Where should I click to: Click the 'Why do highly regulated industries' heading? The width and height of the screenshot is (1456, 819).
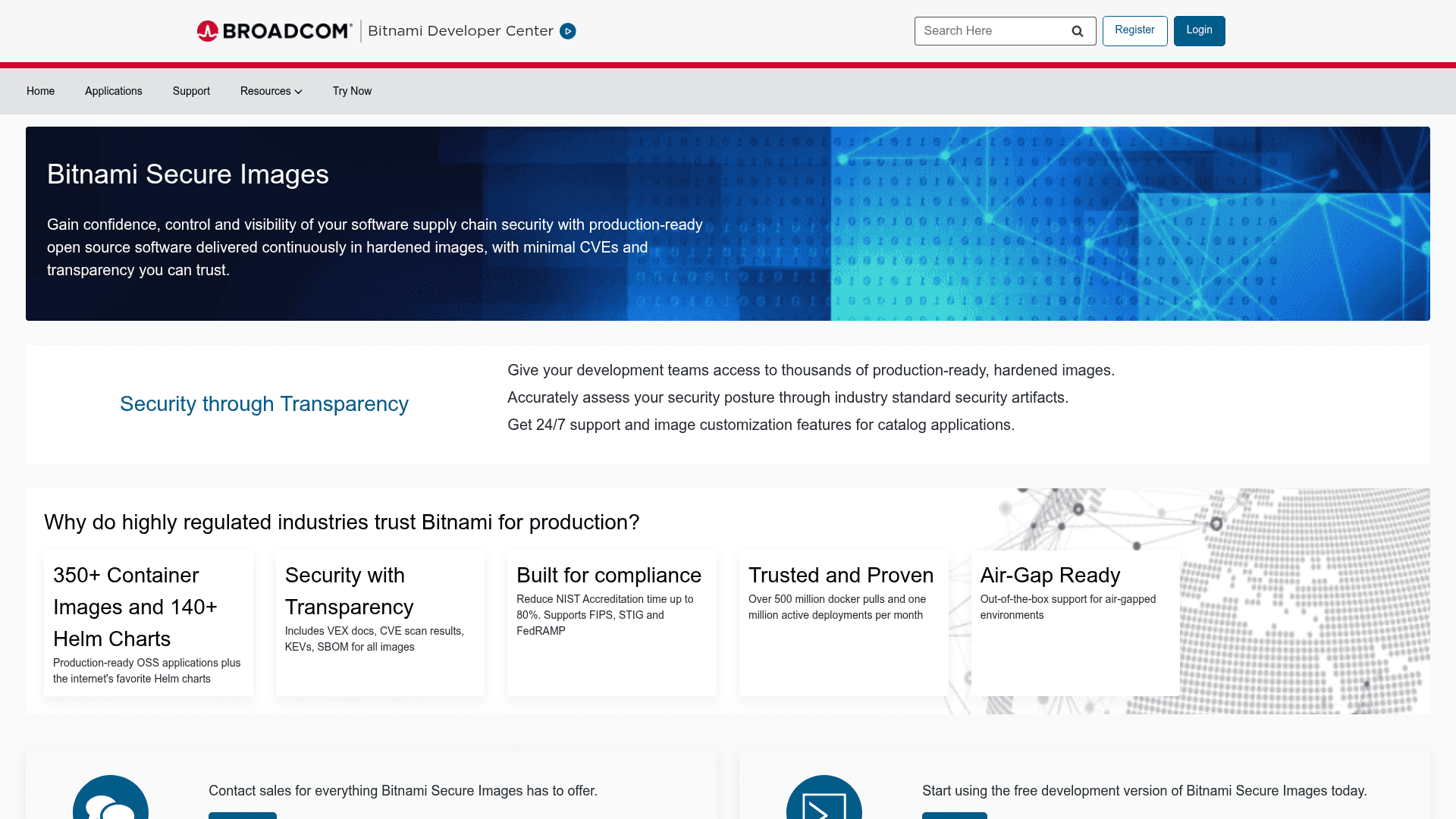pyautogui.click(x=341, y=522)
